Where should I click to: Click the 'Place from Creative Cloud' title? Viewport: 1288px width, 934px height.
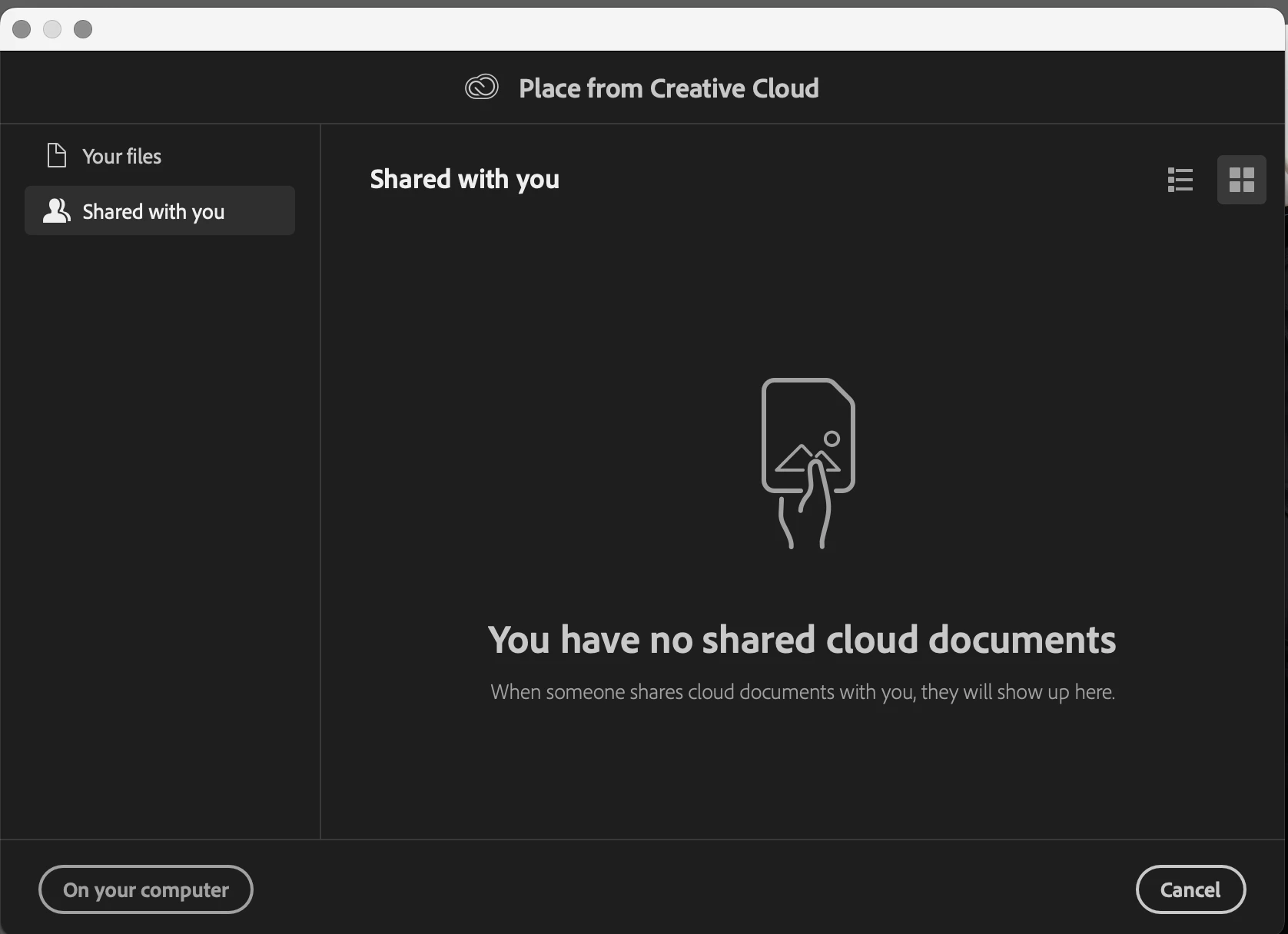(x=669, y=88)
